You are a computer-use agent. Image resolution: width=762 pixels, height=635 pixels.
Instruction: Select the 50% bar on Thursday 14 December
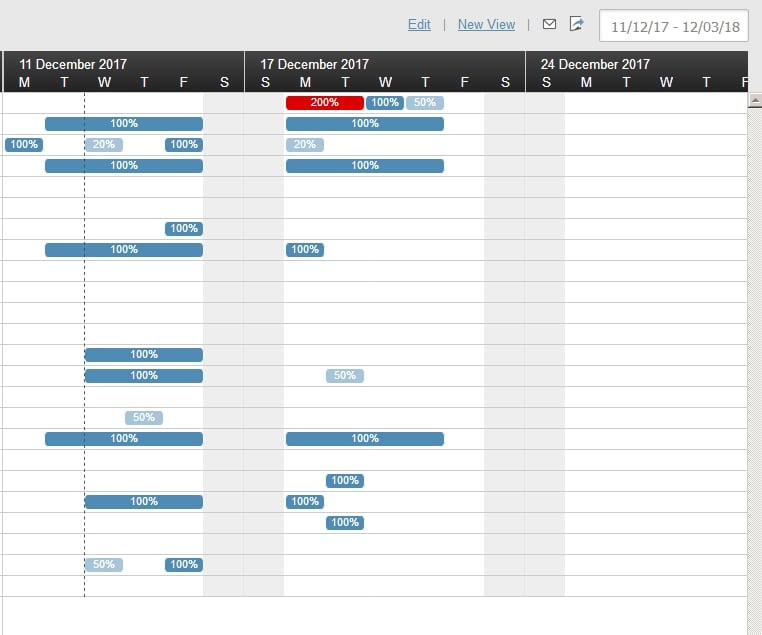coord(144,418)
